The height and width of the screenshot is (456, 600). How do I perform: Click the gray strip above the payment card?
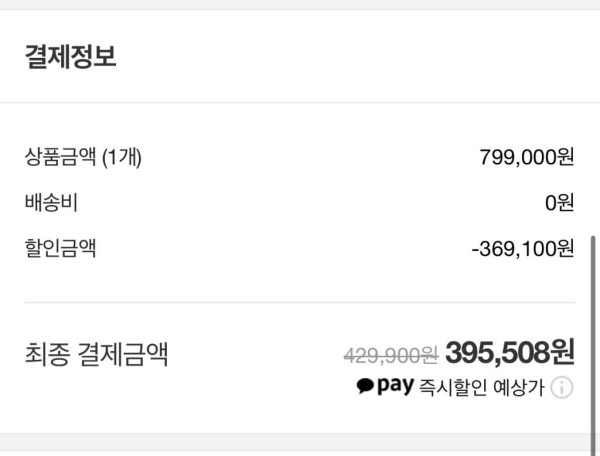300,4
